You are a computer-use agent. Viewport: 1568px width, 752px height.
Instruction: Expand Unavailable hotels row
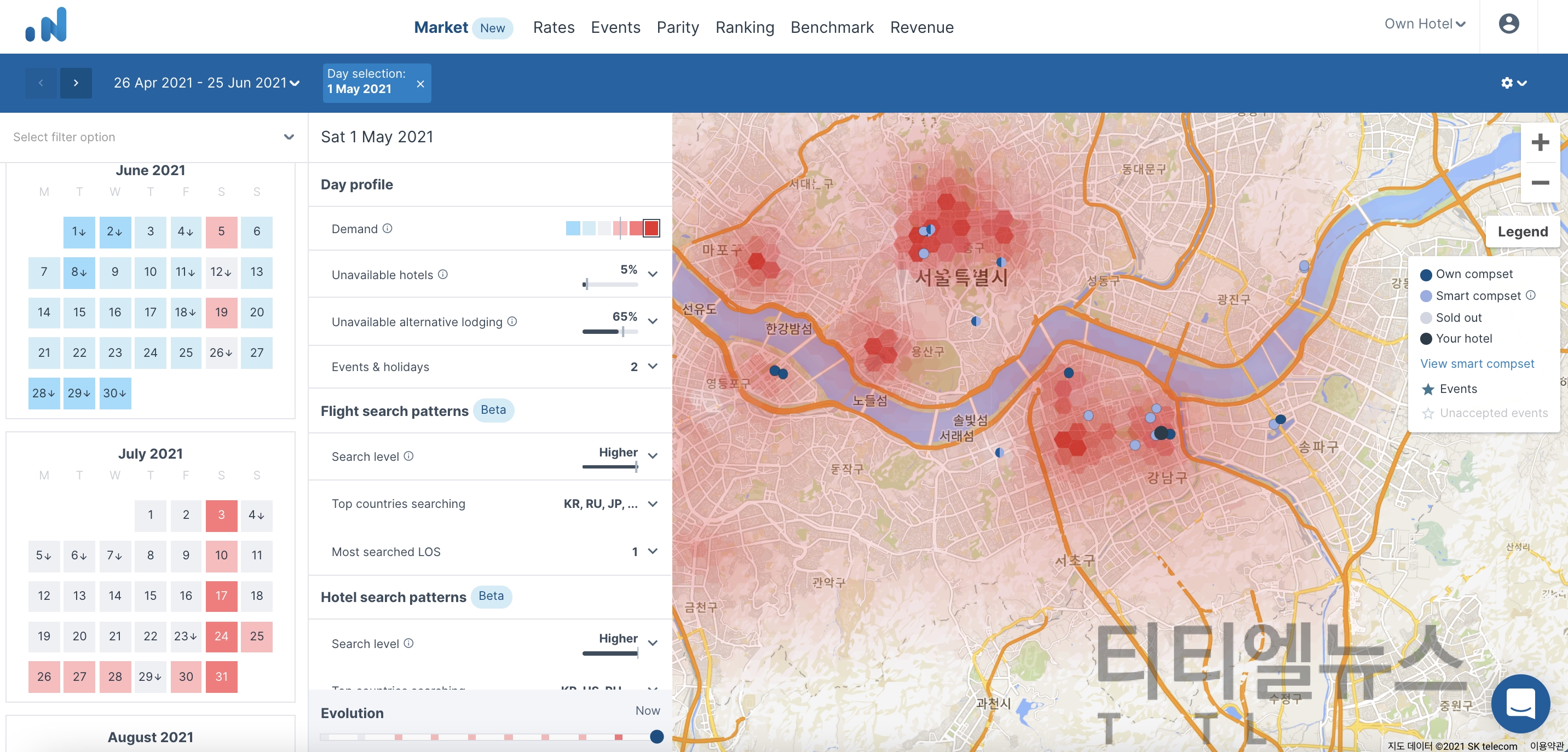coord(653,274)
